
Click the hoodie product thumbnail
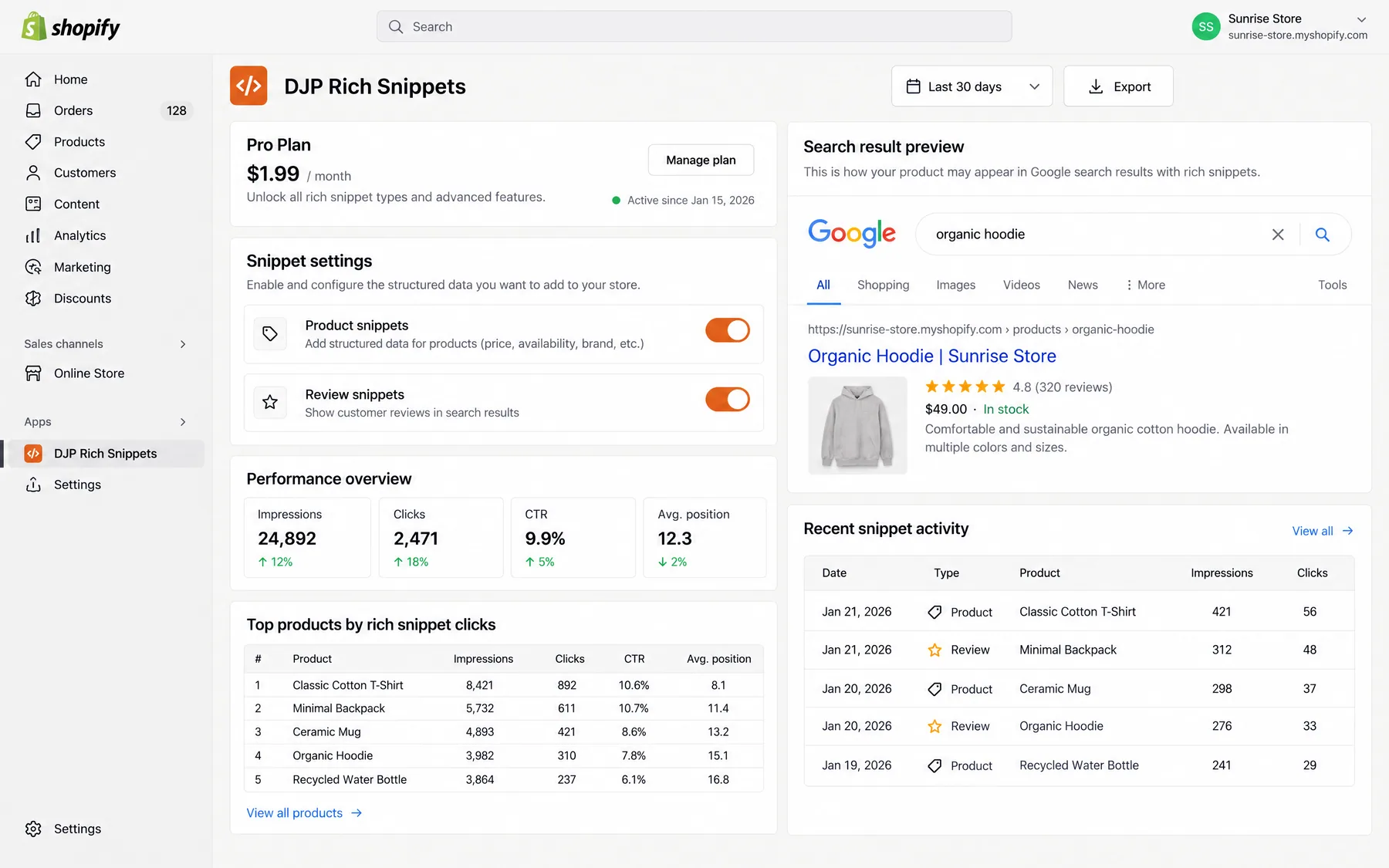coord(857,425)
